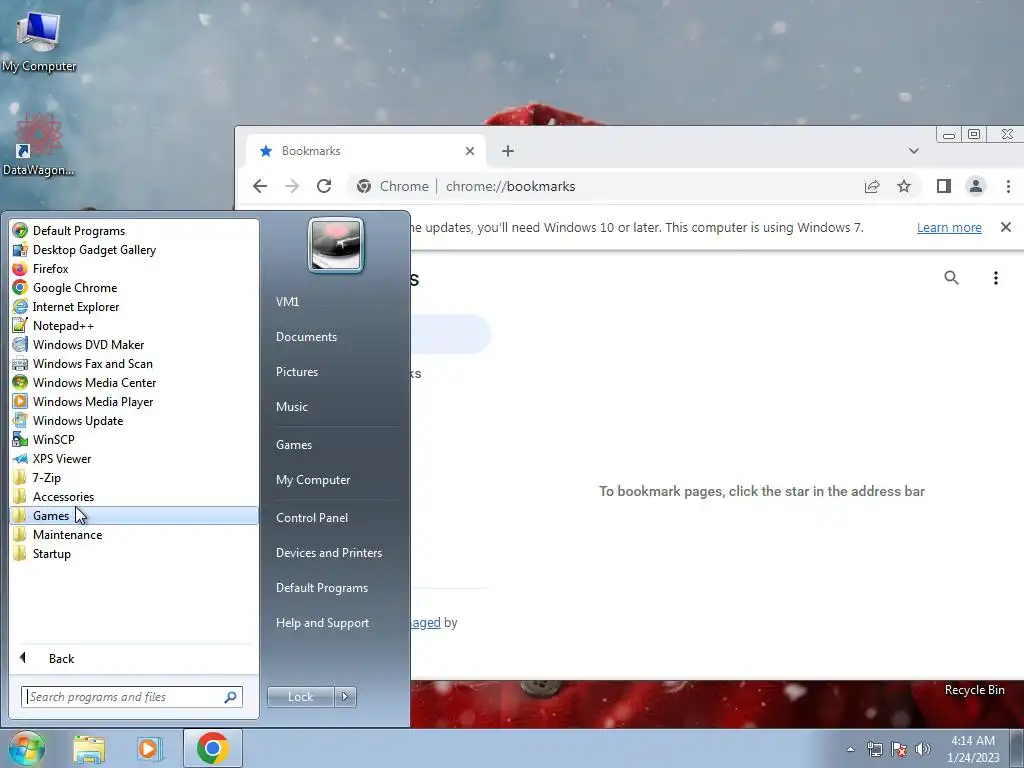Expand the Accessories folder

point(134,496)
